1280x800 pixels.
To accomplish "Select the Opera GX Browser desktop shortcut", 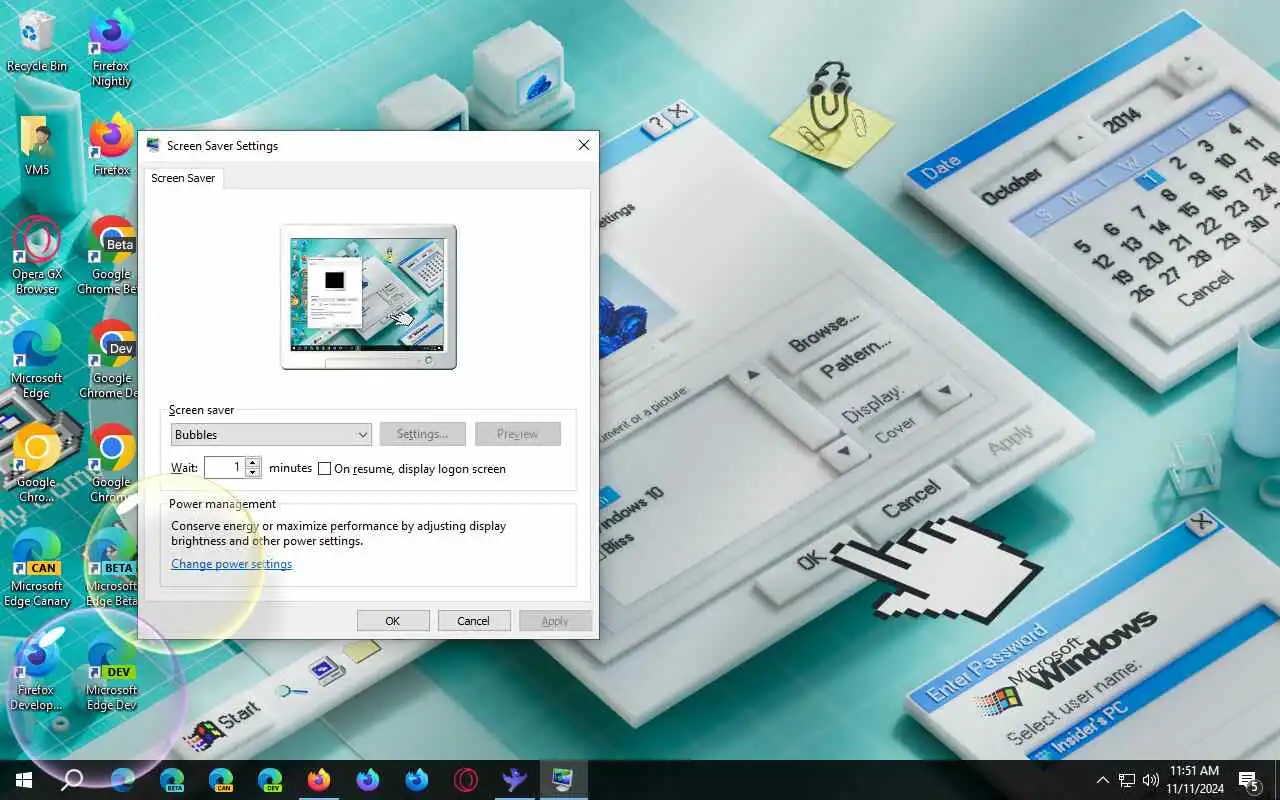I will coord(37,256).
